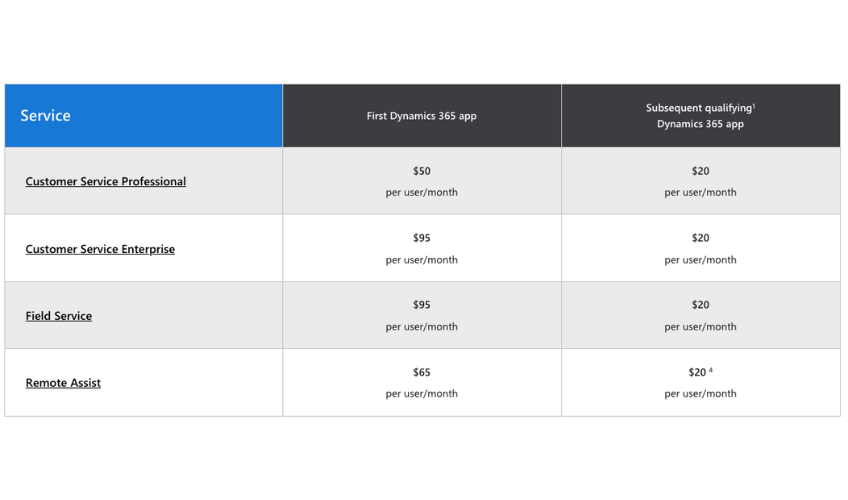This screenshot has height=500, width=848.
Task: Select Customer Service Professional $20 subsequent price
Action: [x=700, y=181]
